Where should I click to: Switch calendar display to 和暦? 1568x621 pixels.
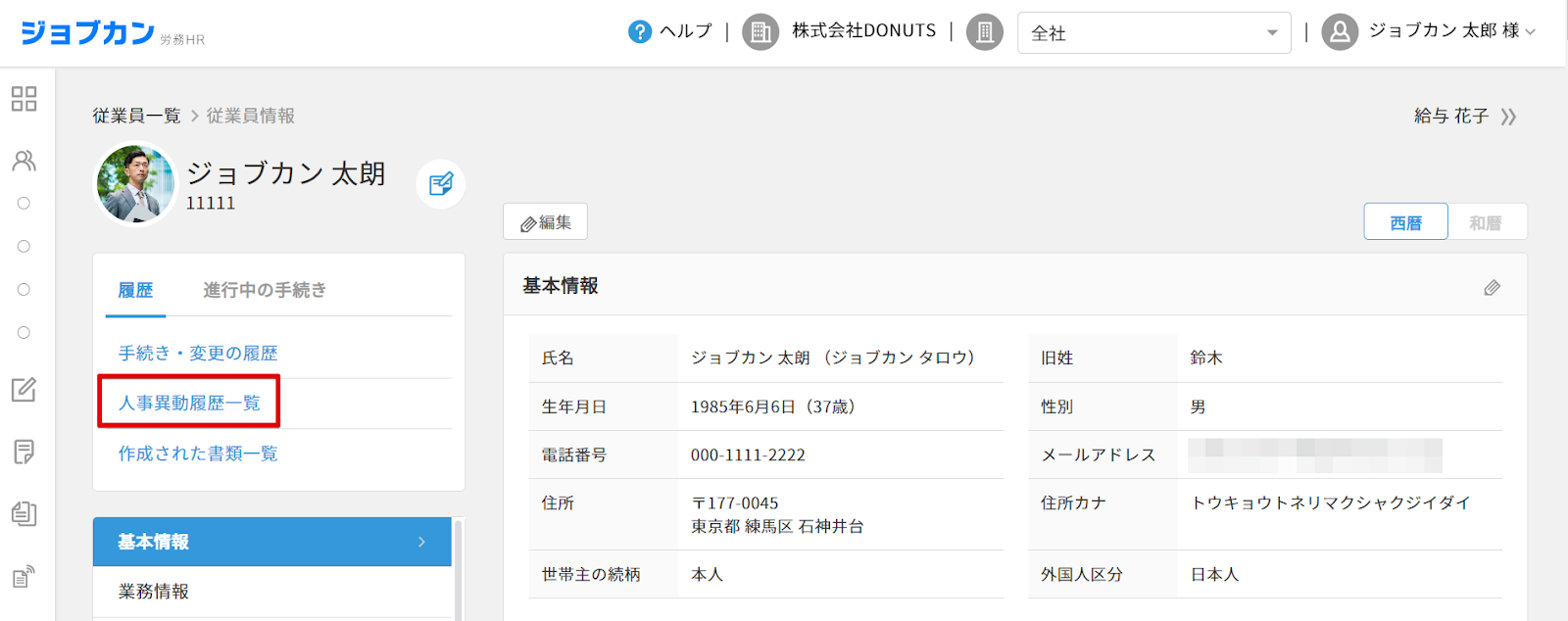(1485, 222)
